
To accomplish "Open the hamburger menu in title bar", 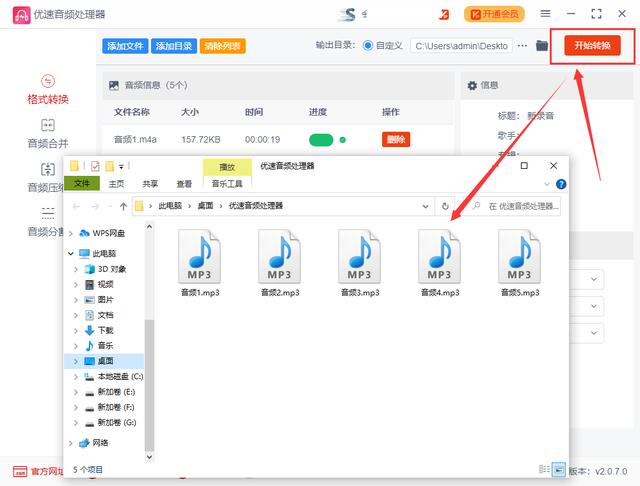I will (x=545, y=14).
